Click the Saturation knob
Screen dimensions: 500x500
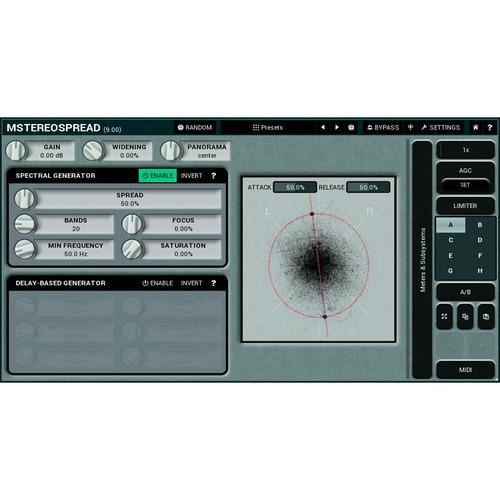[132, 249]
